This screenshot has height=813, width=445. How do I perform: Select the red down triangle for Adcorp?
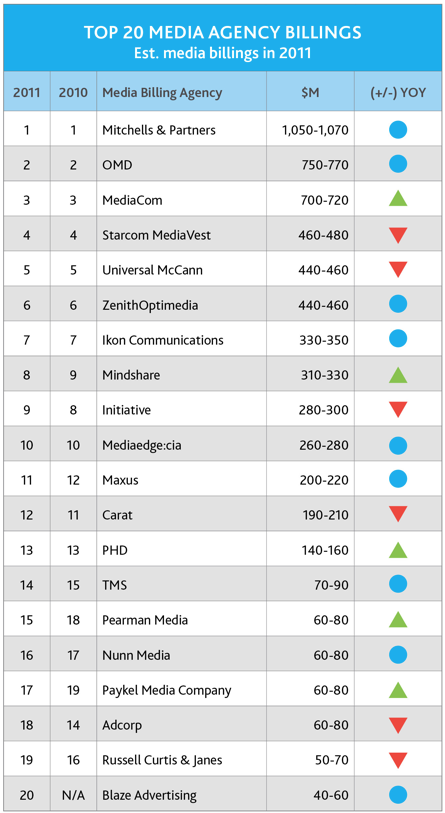(398, 725)
